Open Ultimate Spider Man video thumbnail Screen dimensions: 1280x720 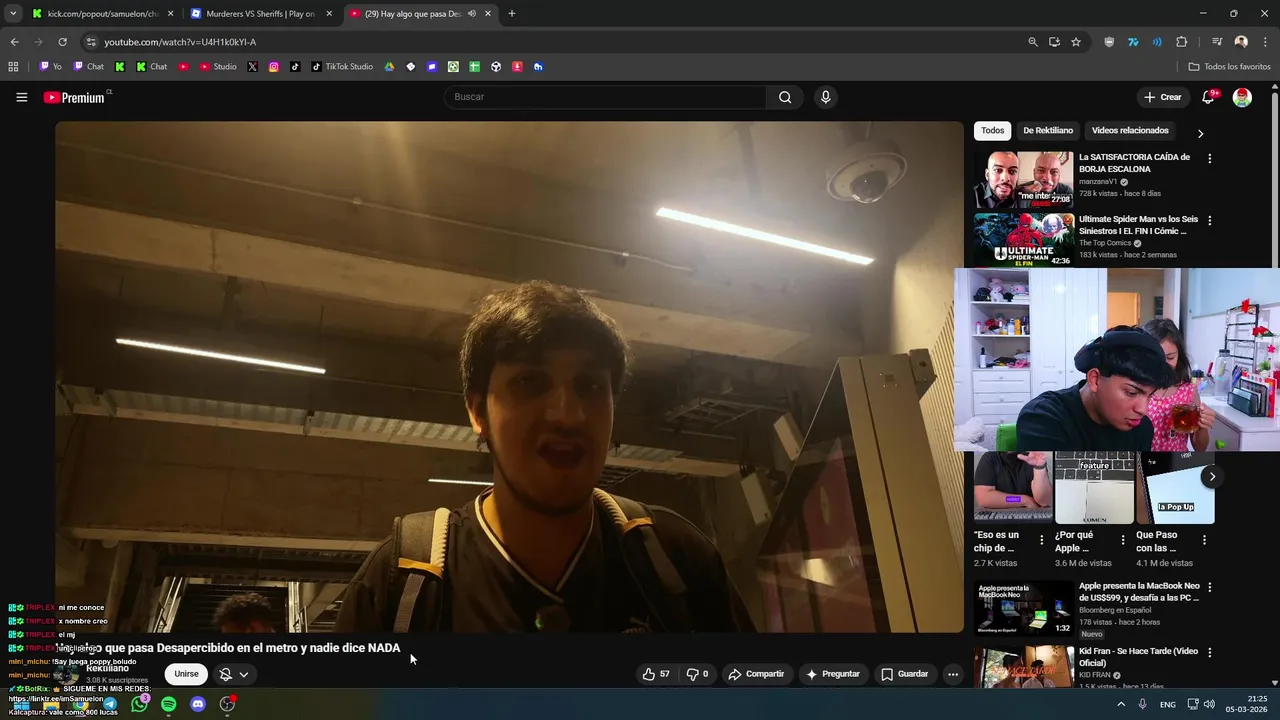pyautogui.click(x=1024, y=240)
